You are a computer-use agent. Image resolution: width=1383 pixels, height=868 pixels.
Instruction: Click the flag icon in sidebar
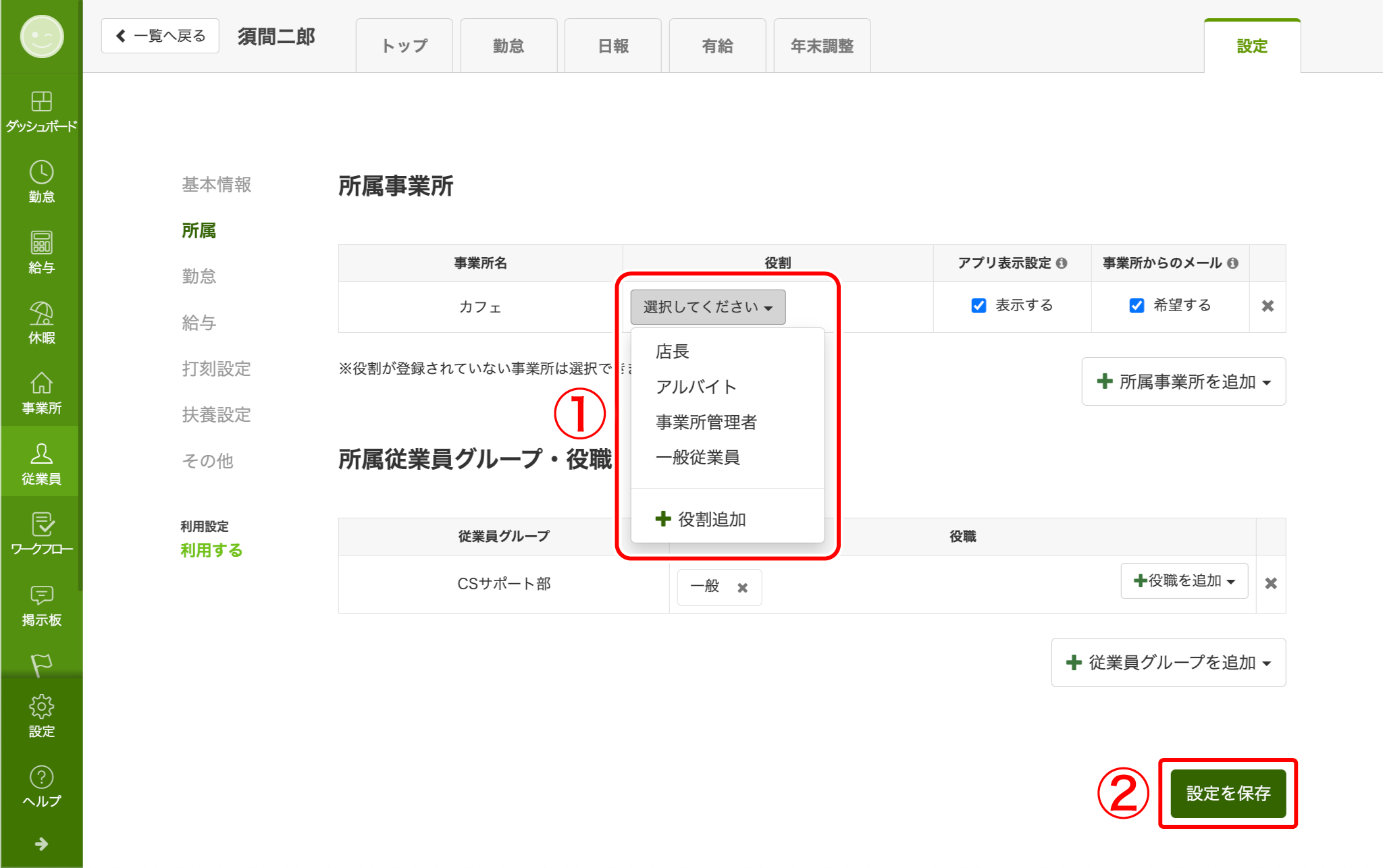click(x=41, y=665)
